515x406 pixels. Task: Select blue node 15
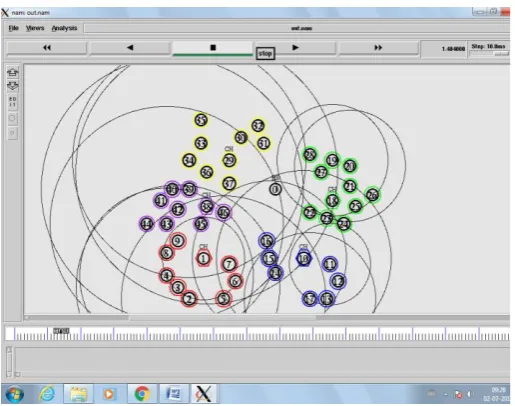tap(269, 258)
